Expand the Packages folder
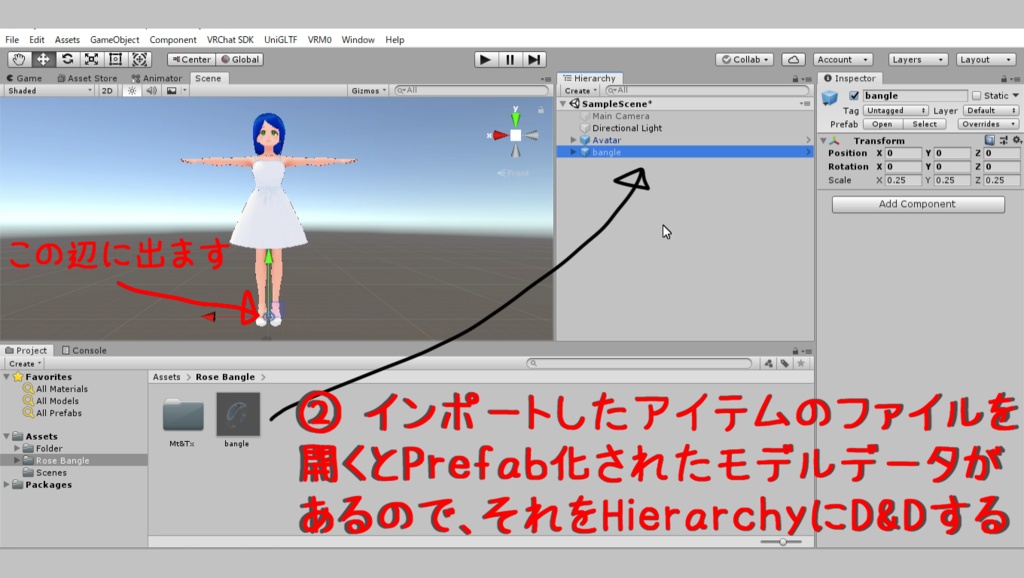Image resolution: width=1024 pixels, height=578 pixels. click(x=7, y=485)
